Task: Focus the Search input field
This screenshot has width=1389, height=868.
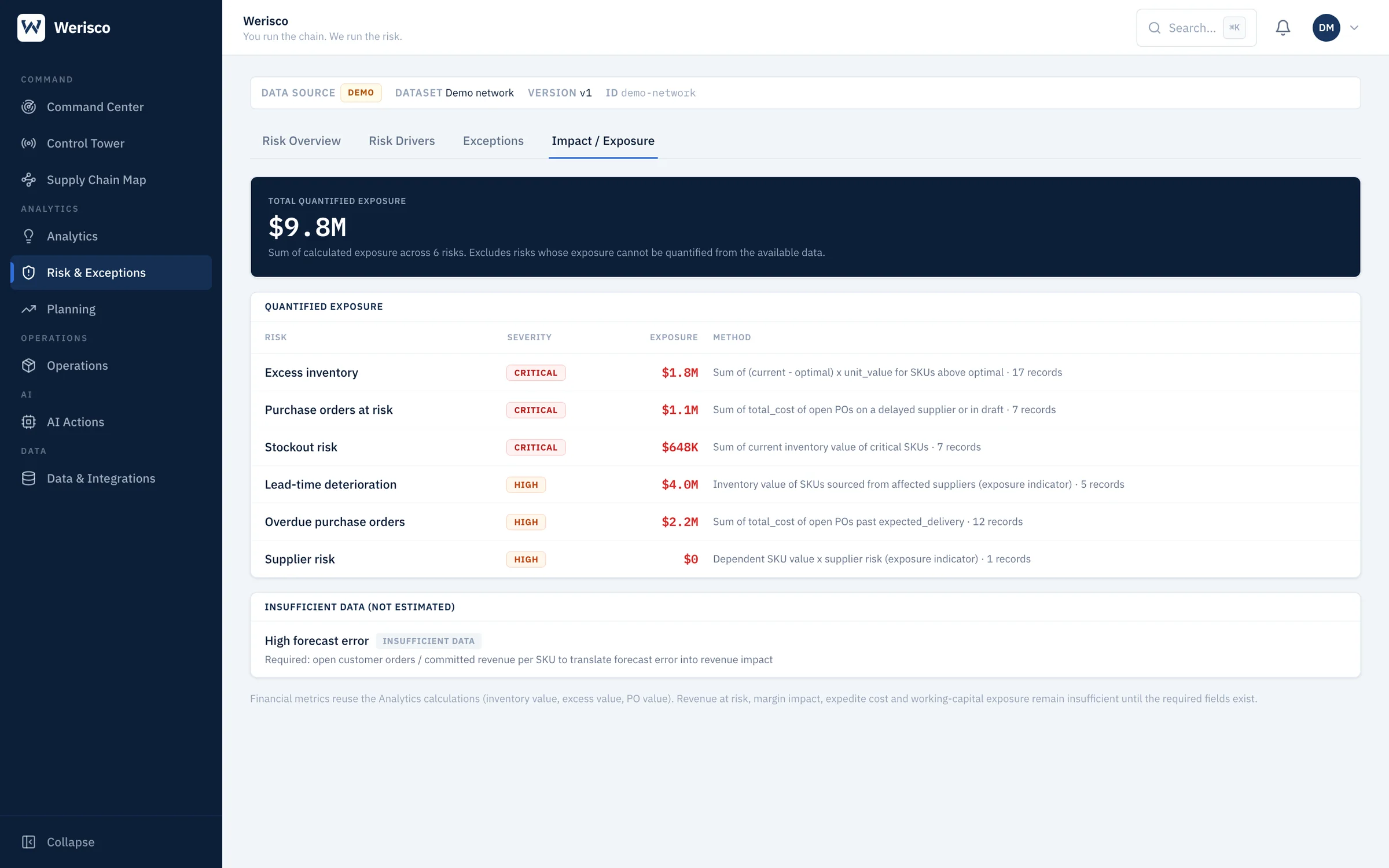Action: 1196,28
